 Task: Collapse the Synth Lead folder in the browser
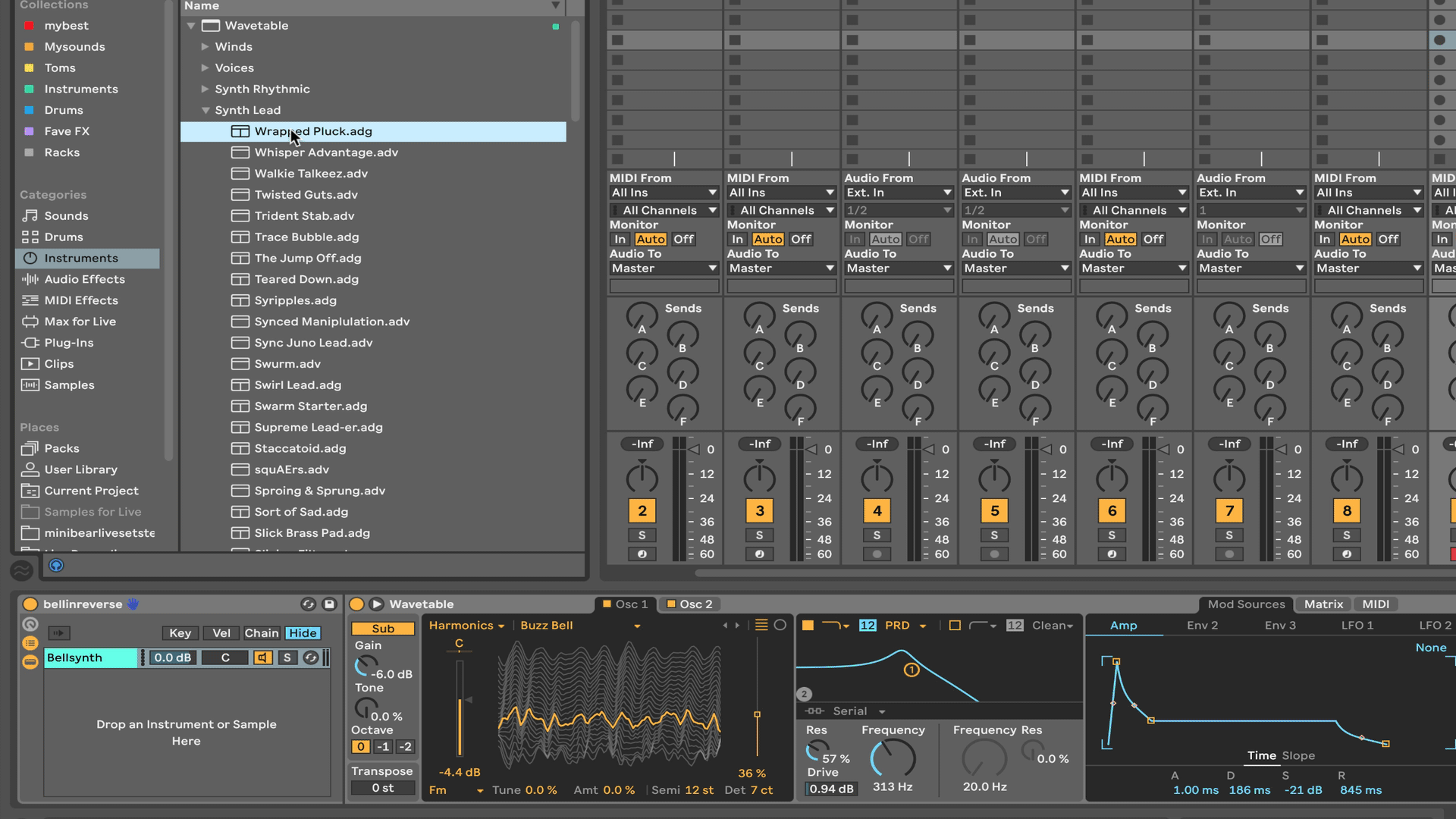pyautogui.click(x=205, y=110)
